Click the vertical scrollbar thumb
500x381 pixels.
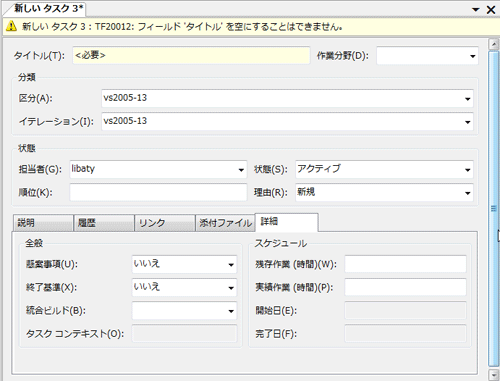[x=493, y=209]
